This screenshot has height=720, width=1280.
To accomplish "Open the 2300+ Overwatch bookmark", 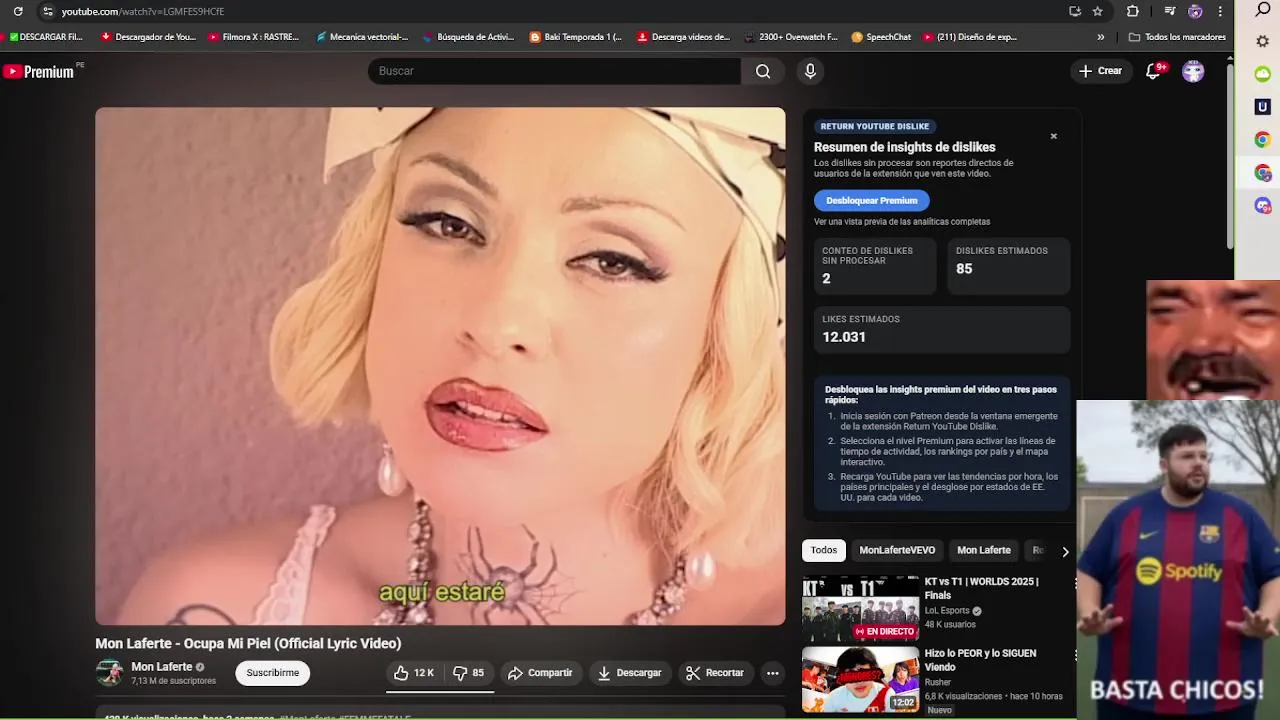I will [x=790, y=37].
